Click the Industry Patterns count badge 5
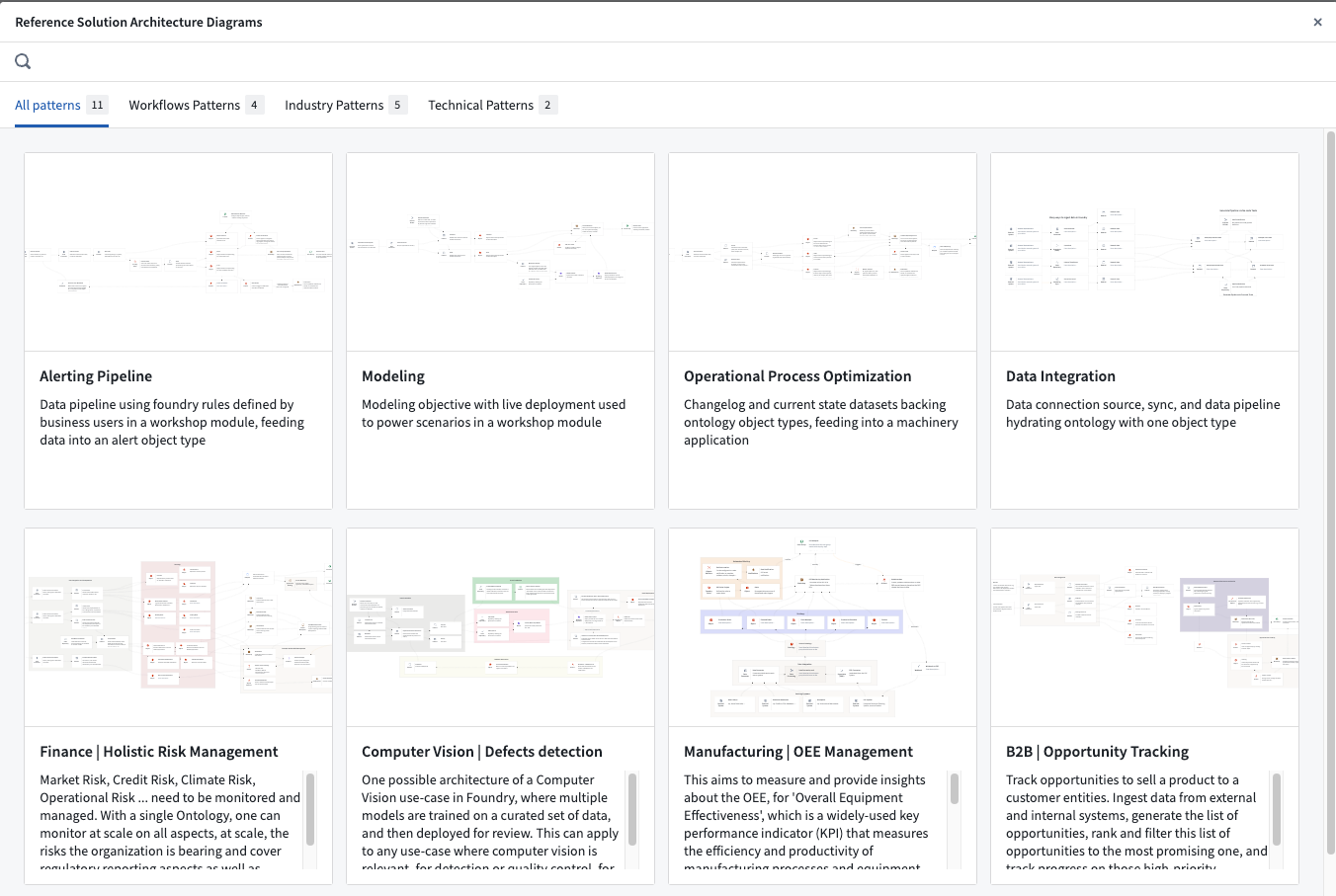 point(397,105)
